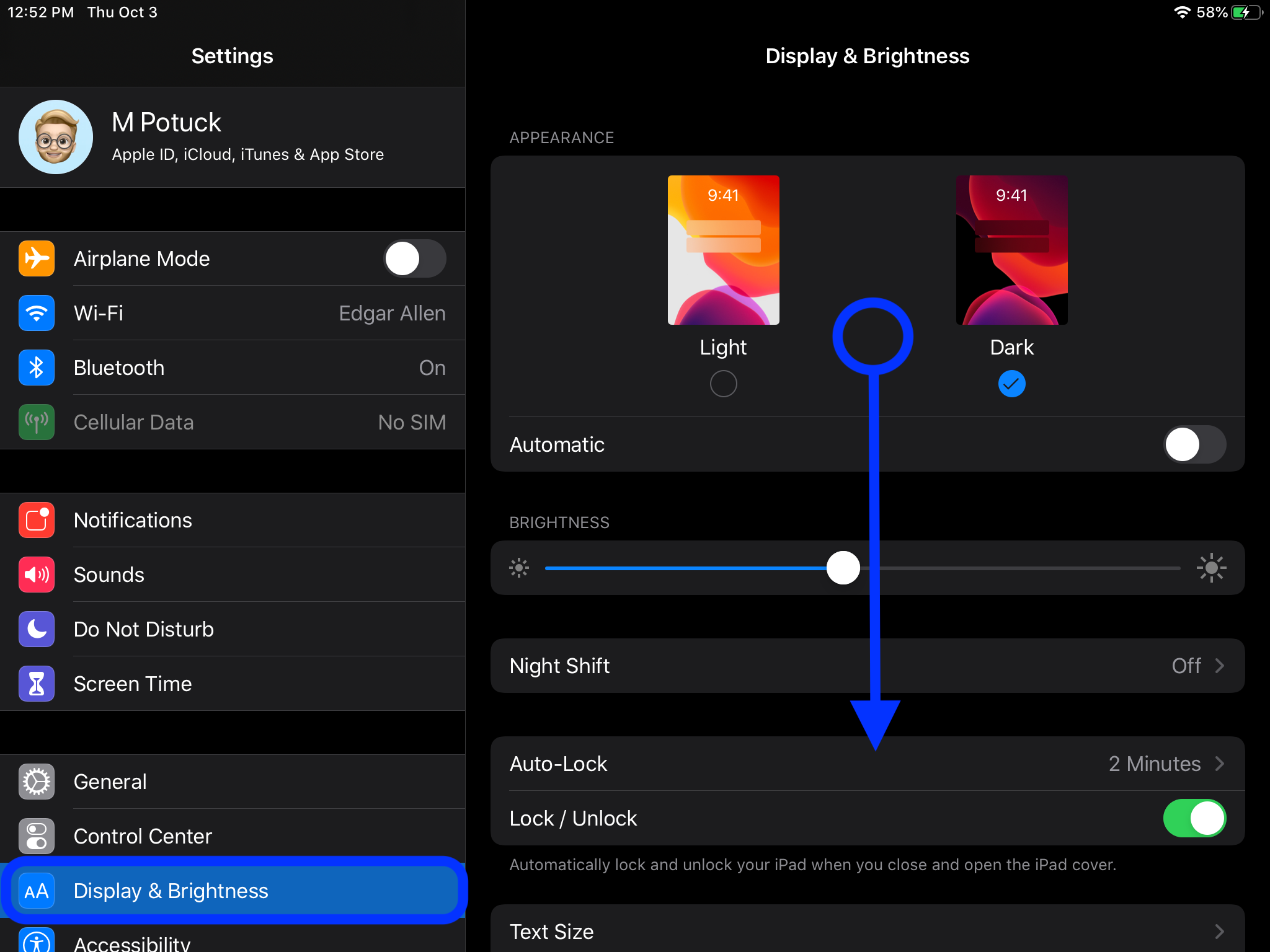The image size is (1270, 952).
Task: Open General settings section
Action: [x=109, y=781]
